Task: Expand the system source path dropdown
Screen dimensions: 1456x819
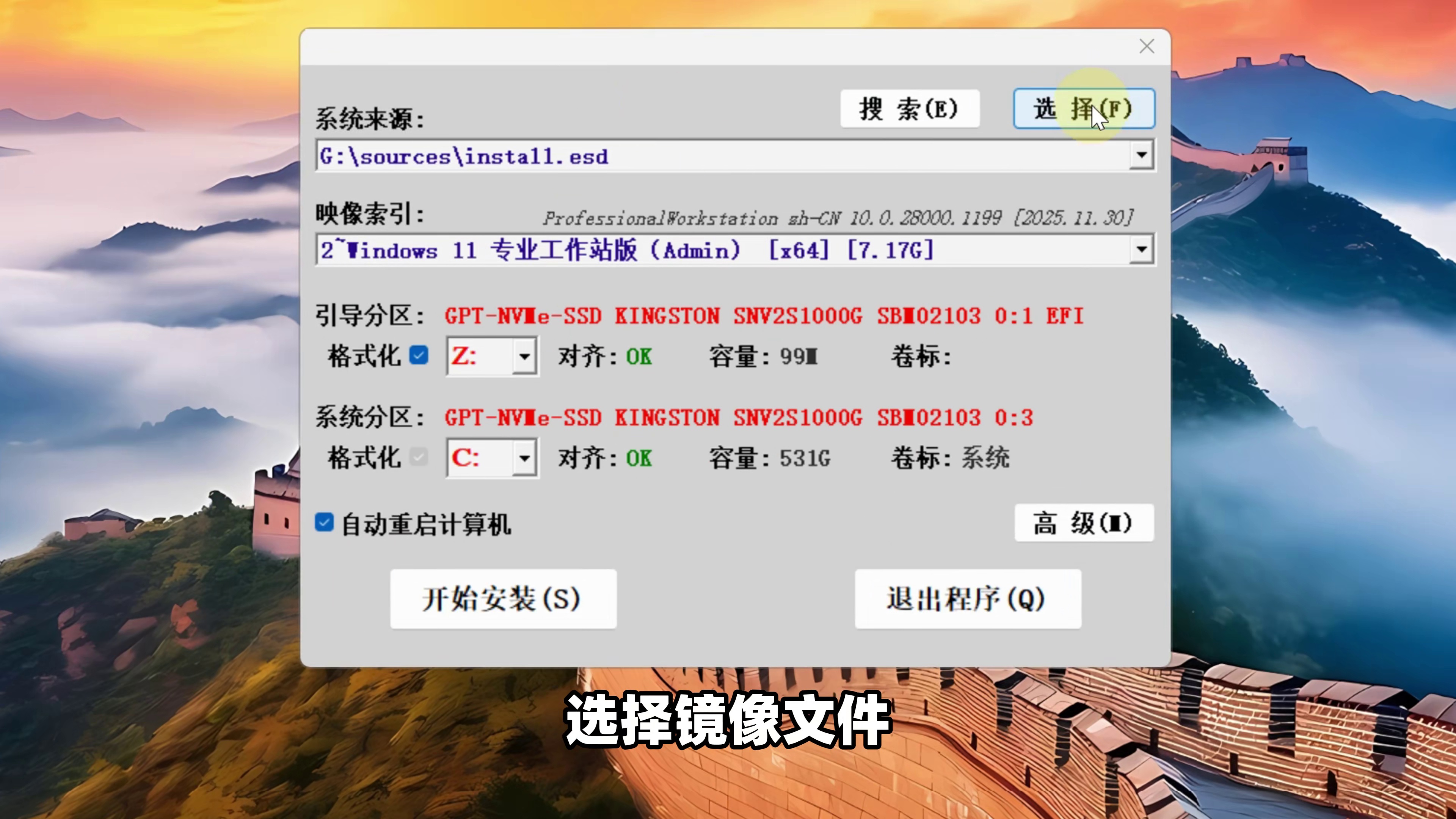Action: 1141,155
